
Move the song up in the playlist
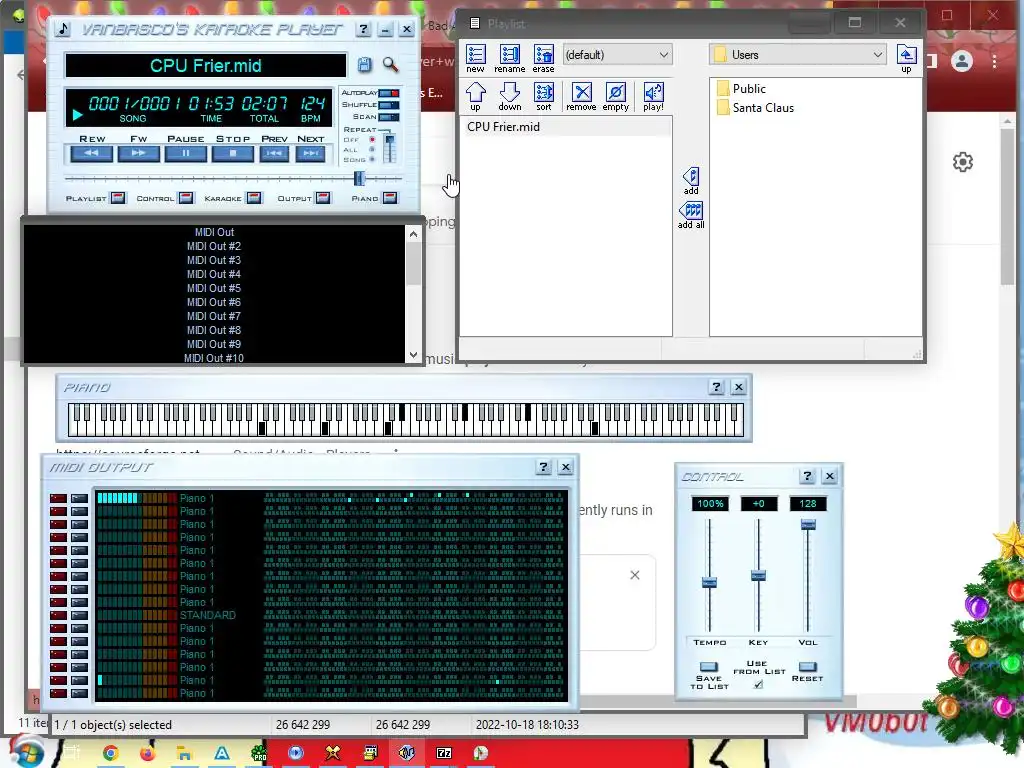click(x=475, y=97)
